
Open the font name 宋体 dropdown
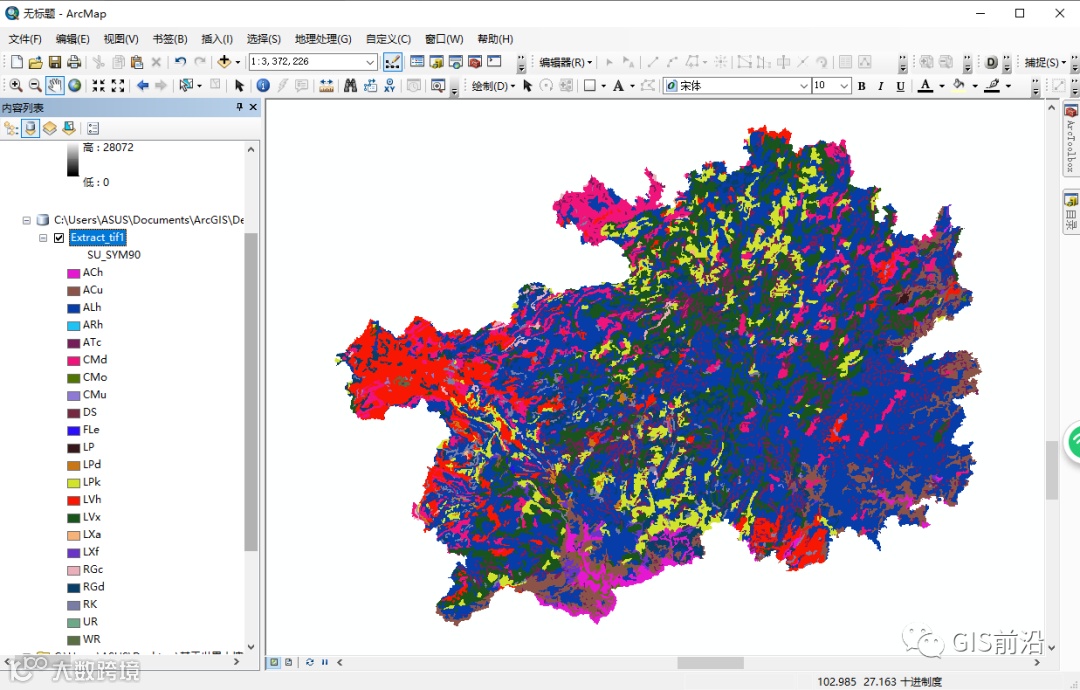(803, 86)
